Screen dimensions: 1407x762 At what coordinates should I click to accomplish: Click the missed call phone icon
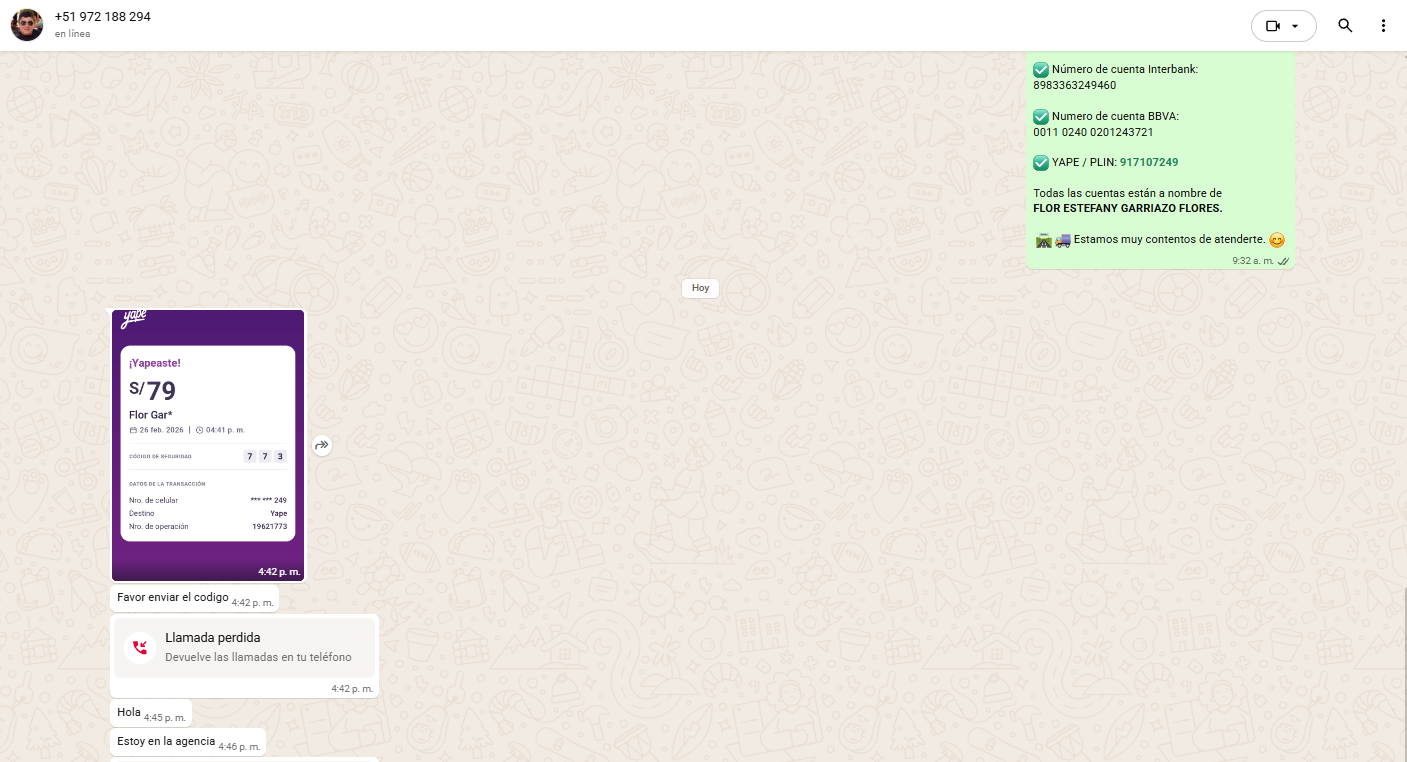(140, 647)
